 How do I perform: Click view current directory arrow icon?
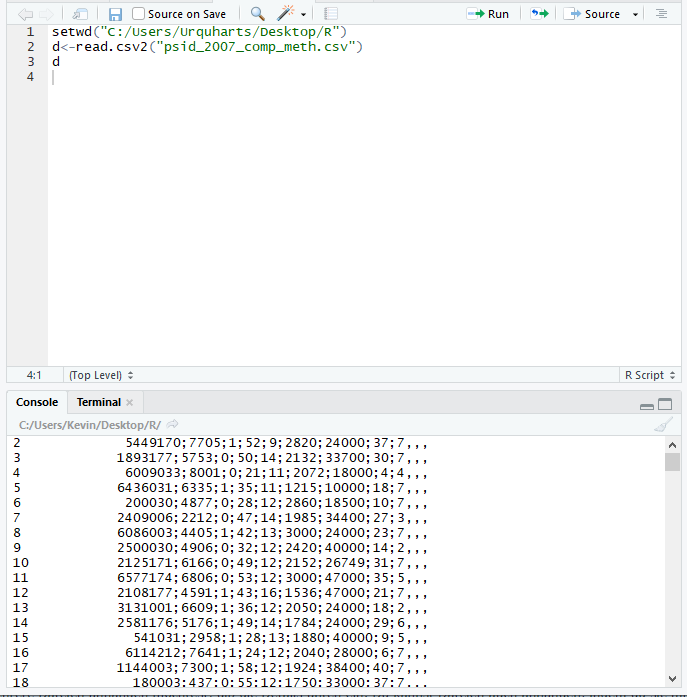(x=172, y=425)
